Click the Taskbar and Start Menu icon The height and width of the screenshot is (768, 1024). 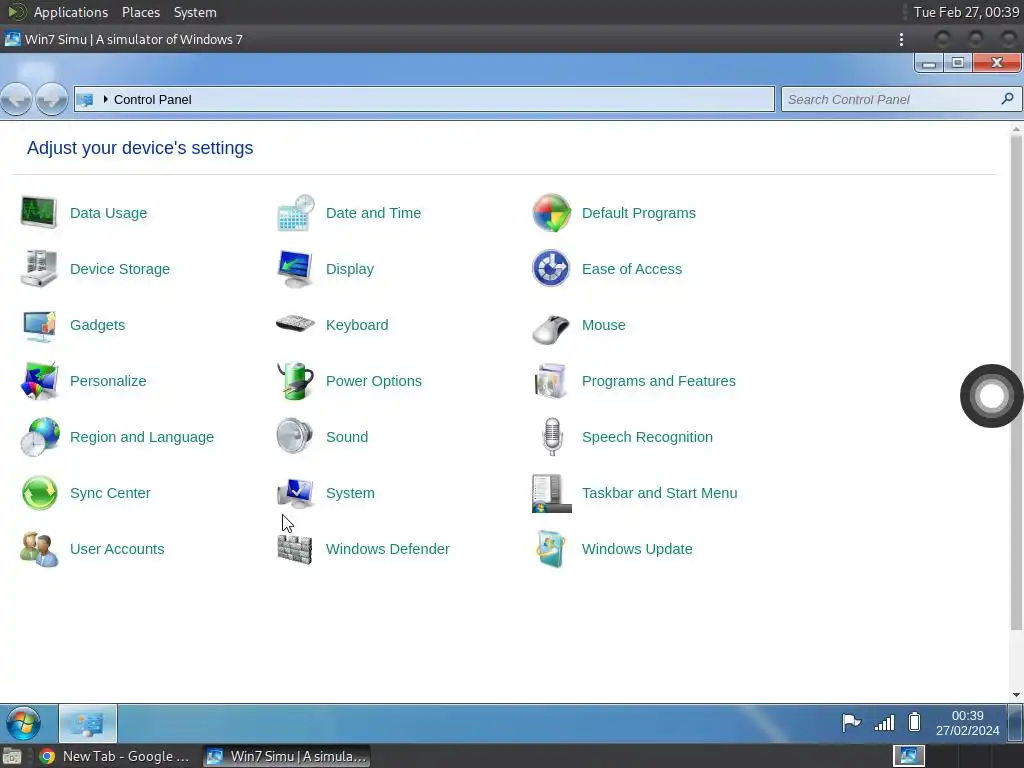click(551, 494)
